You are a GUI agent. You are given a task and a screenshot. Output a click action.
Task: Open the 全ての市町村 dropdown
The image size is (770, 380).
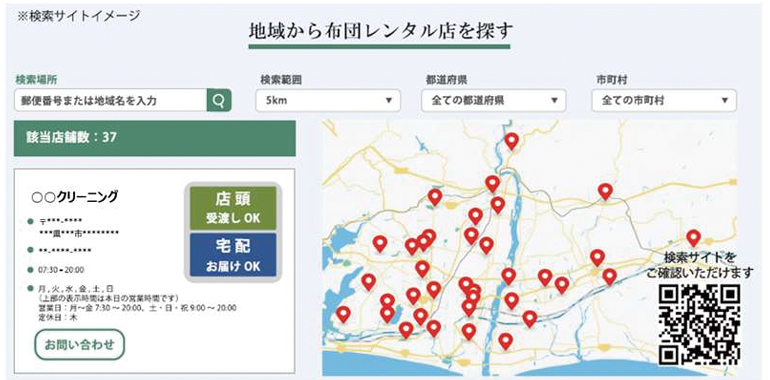[664, 101]
